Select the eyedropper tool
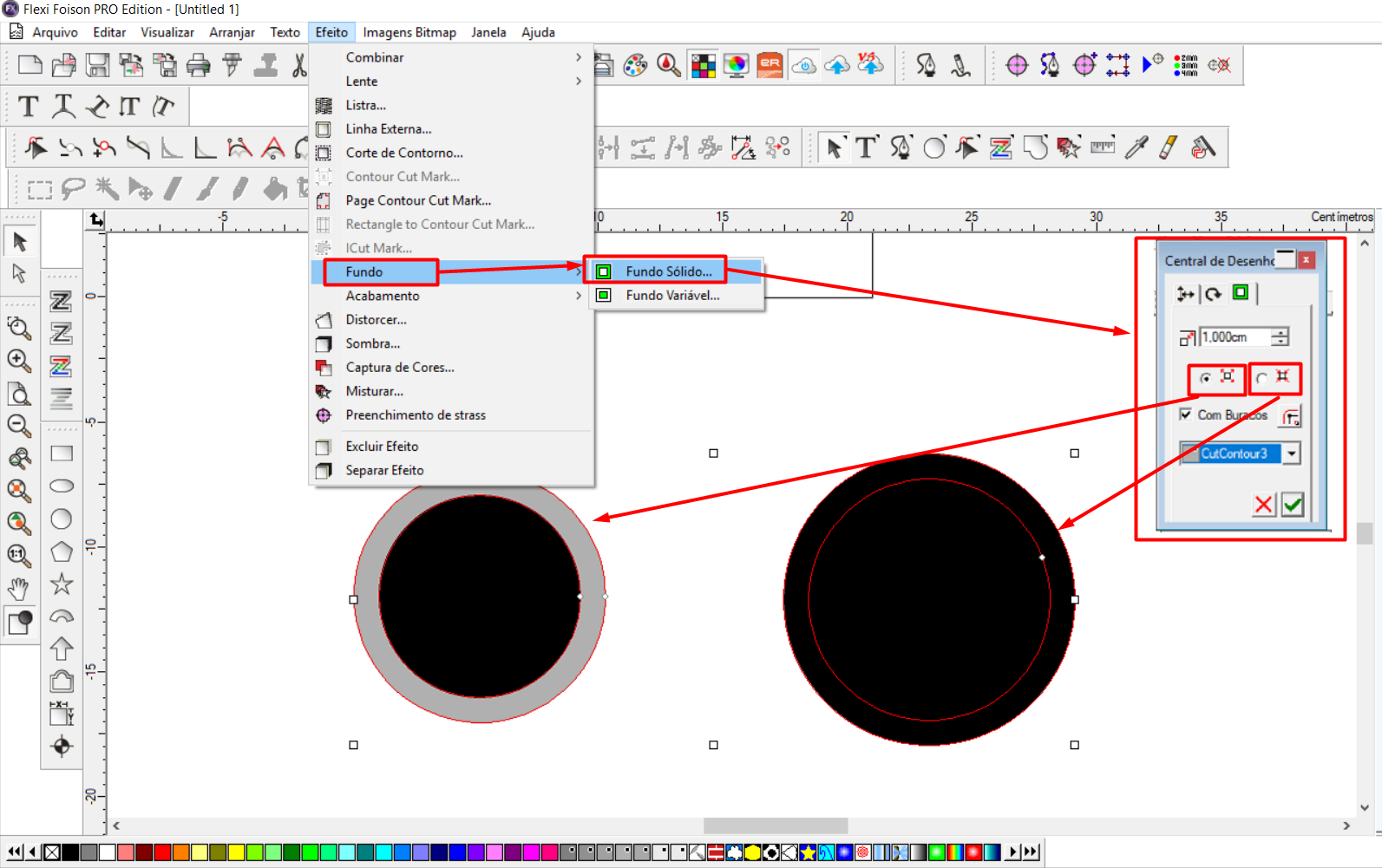Image resolution: width=1382 pixels, height=868 pixels. pos(1136,147)
